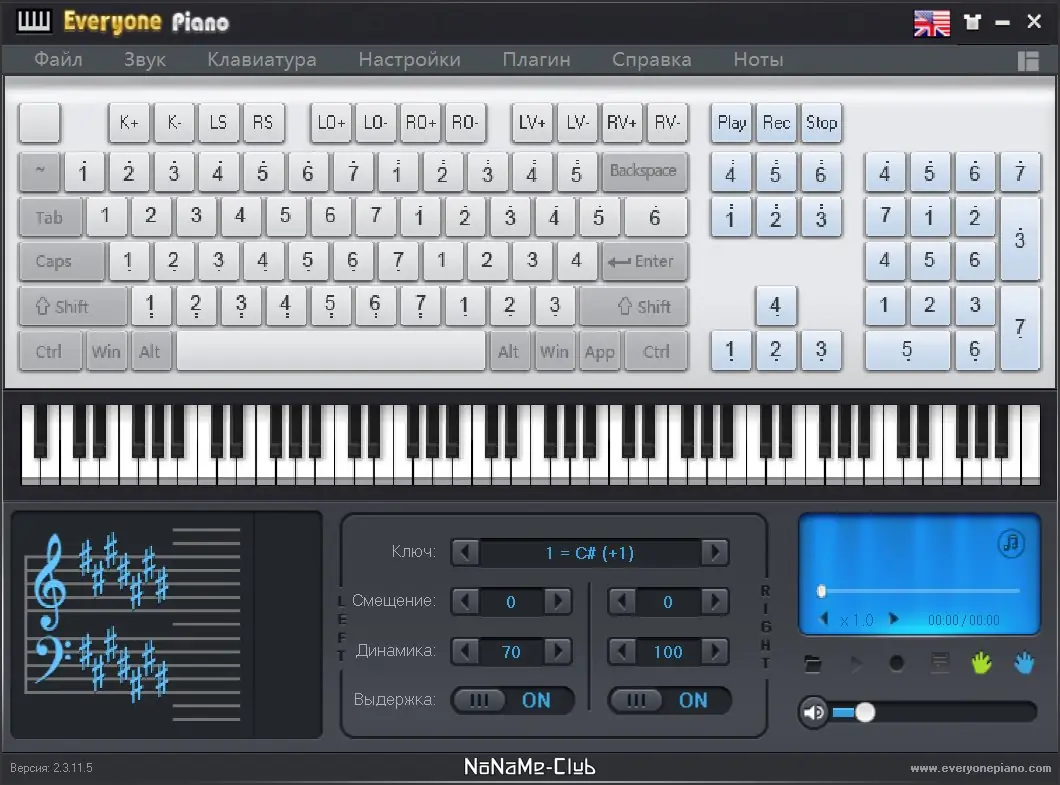The width and height of the screenshot is (1060, 785).
Task: Open the skin shirt icon in title bar
Action: click(972, 22)
